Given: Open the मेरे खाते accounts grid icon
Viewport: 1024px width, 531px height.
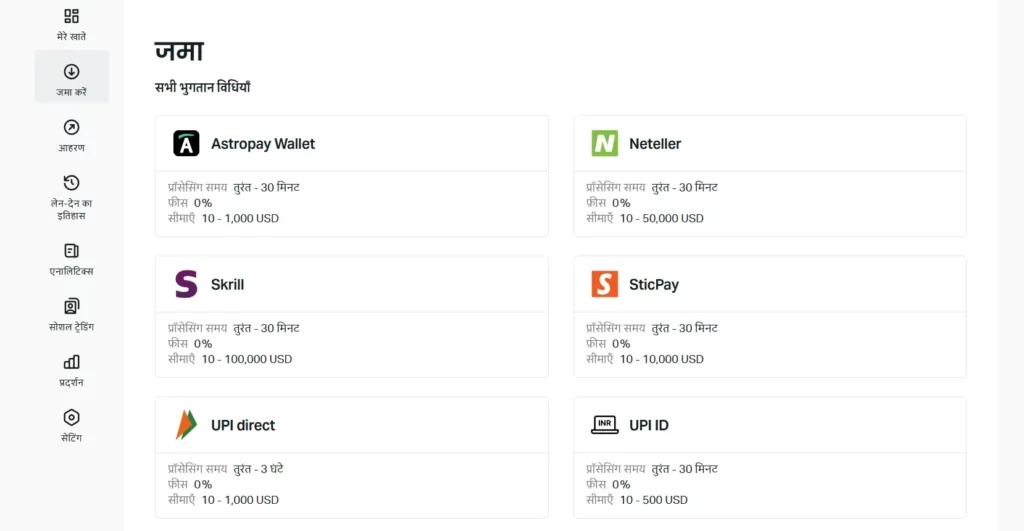Looking at the screenshot, I should click(x=71, y=16).
